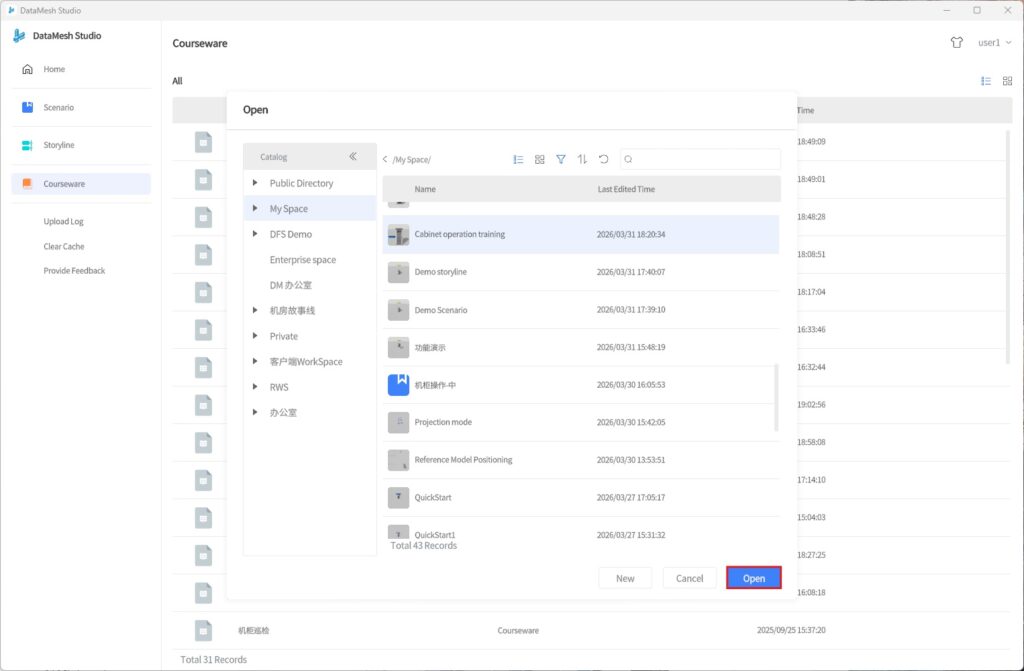Switch Open dialog to list view
1024x671 pixels.
tap(518, 159)
